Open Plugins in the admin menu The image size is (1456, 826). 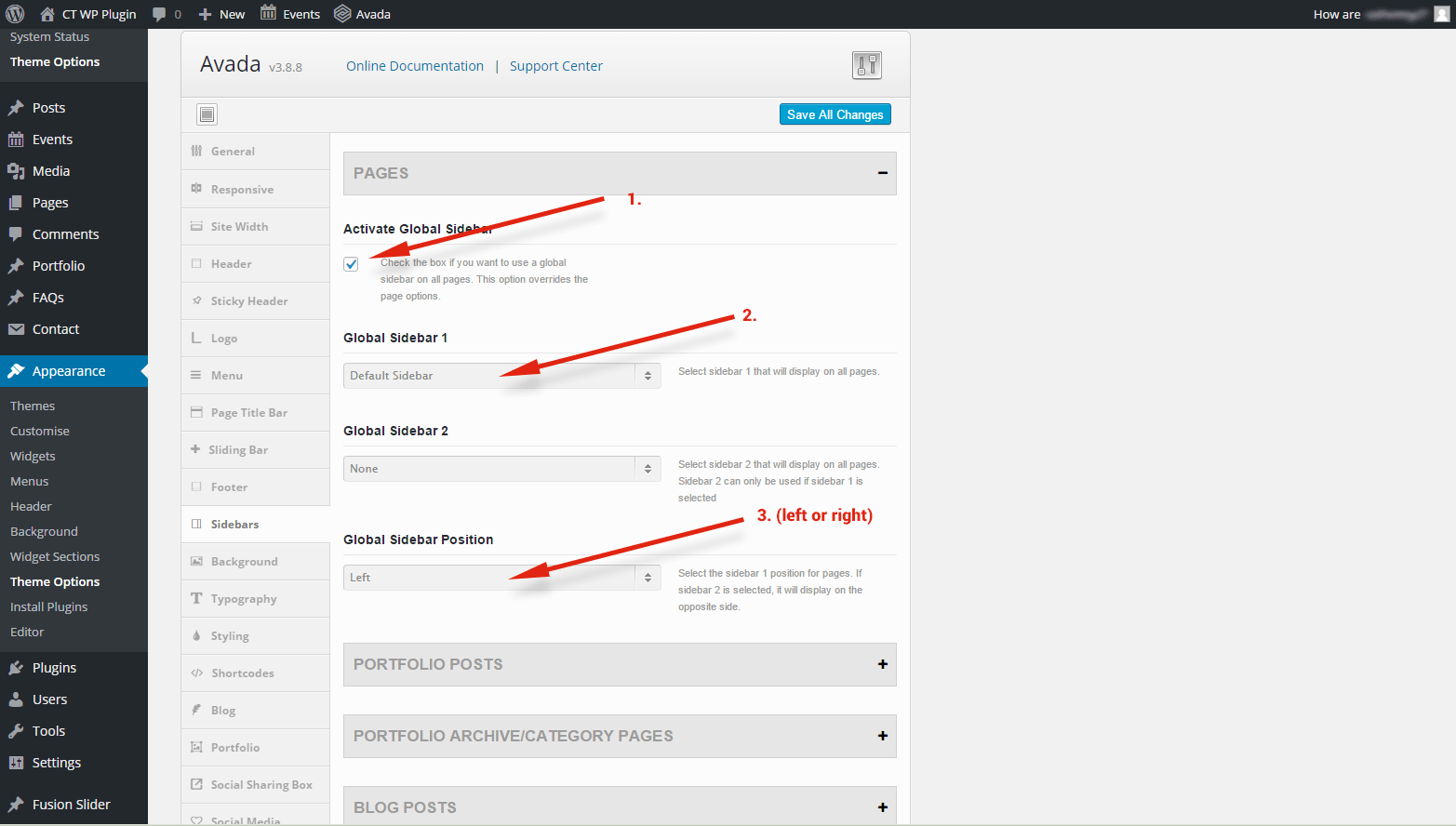click(54, 668)
